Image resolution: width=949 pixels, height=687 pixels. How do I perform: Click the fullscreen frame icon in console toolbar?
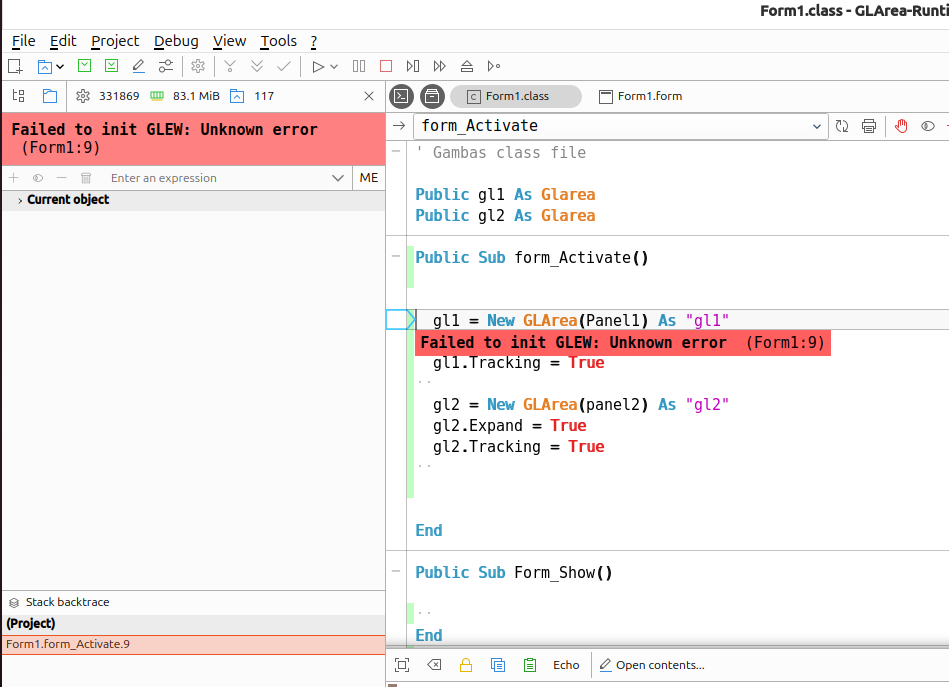[402, 665]
